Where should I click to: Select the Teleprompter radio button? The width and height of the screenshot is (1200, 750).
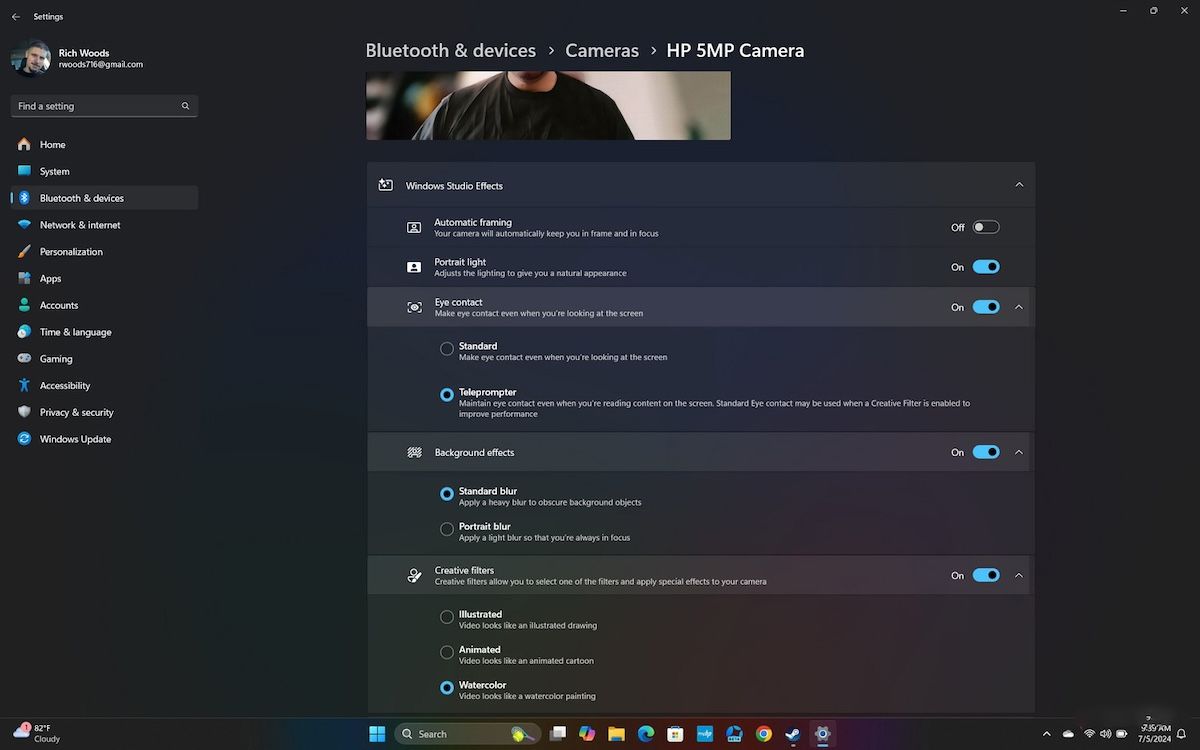[x=447, y=395]
